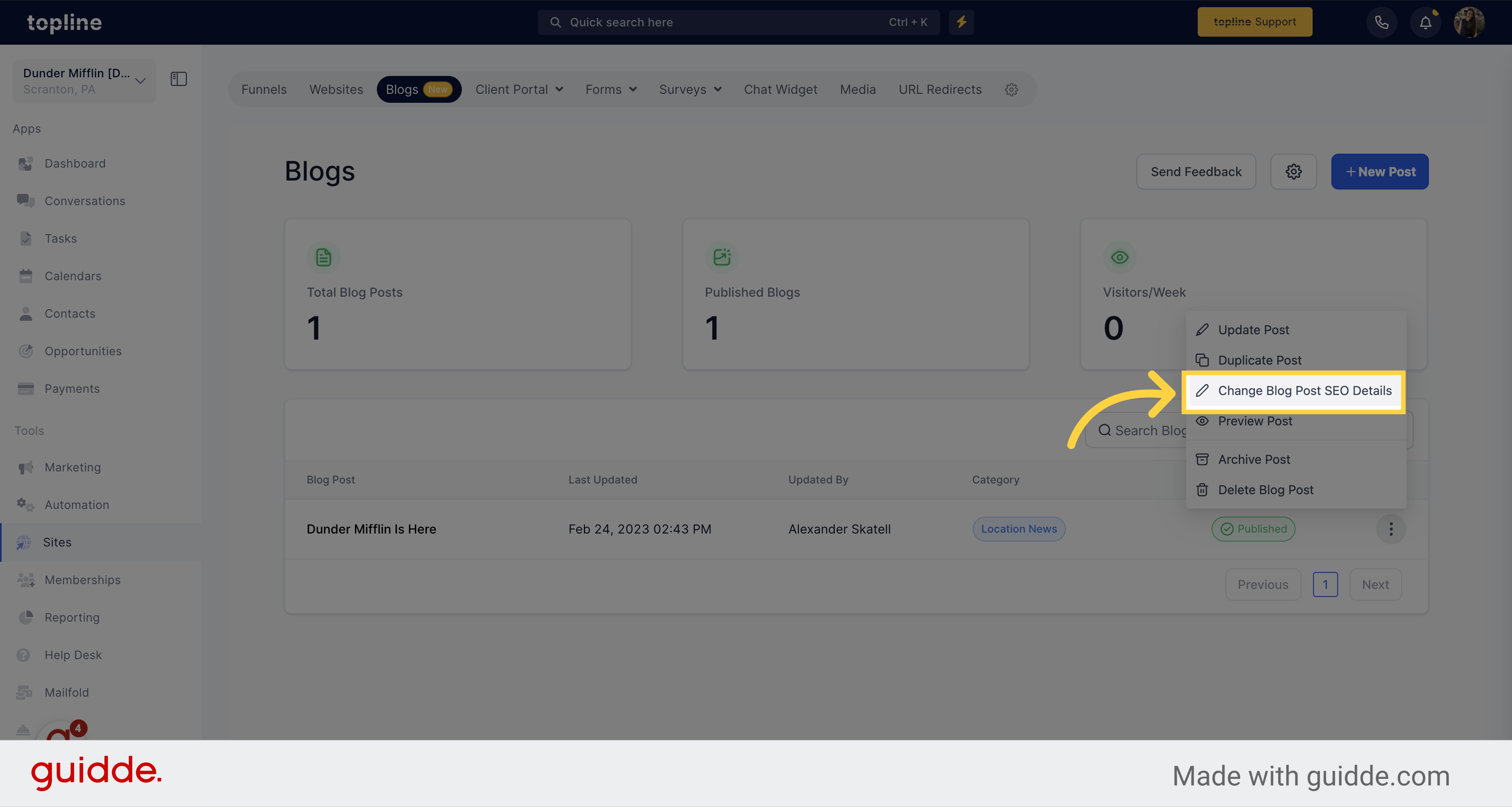Click the Feb 24, 2023 02:43 PM cell
This screenshot has height=807, width=1512.
click(640, 530)
